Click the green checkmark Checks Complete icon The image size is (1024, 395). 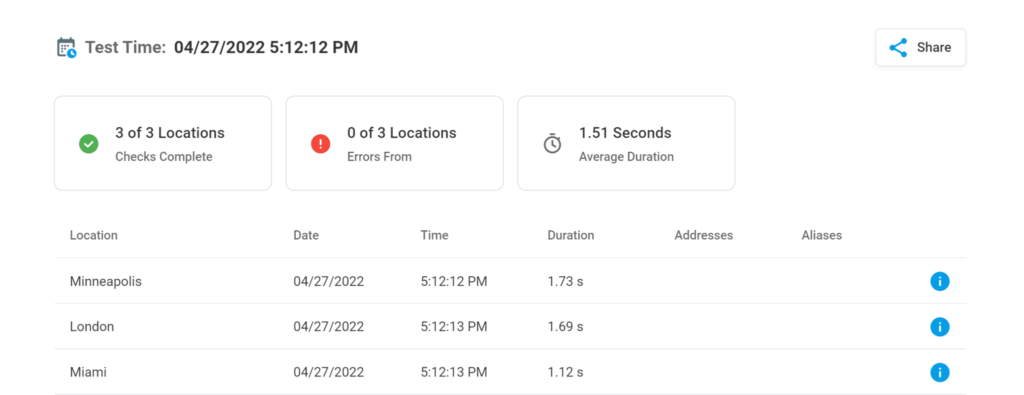point(89,144)
